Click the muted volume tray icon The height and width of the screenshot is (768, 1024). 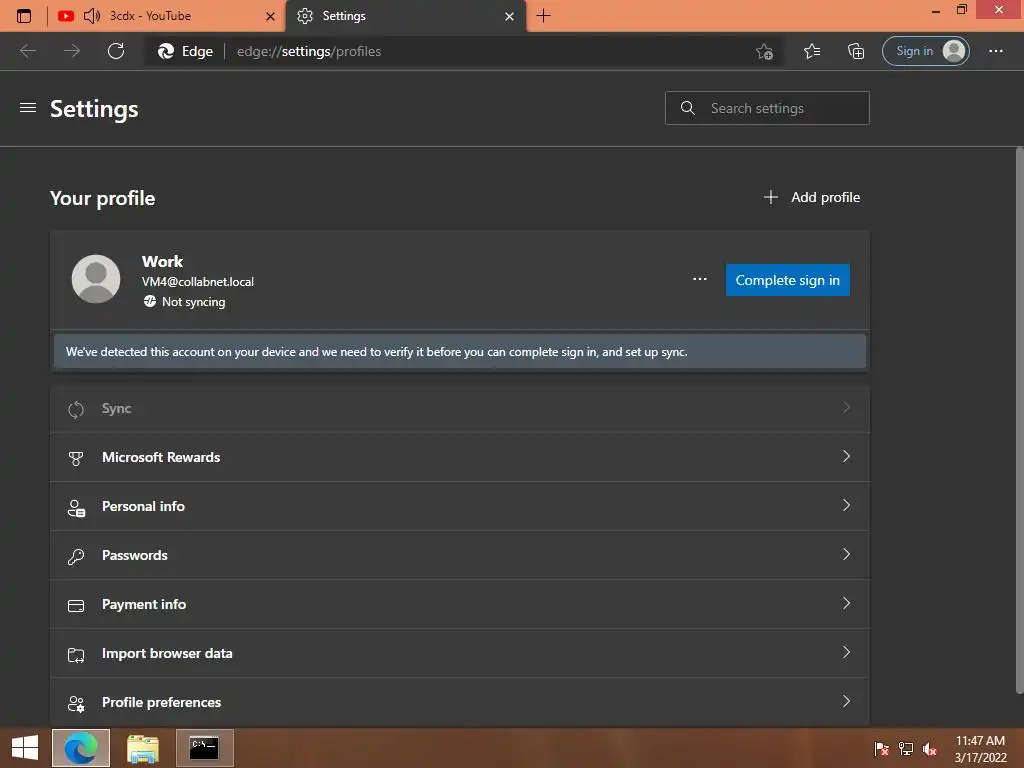coord(930,748)
